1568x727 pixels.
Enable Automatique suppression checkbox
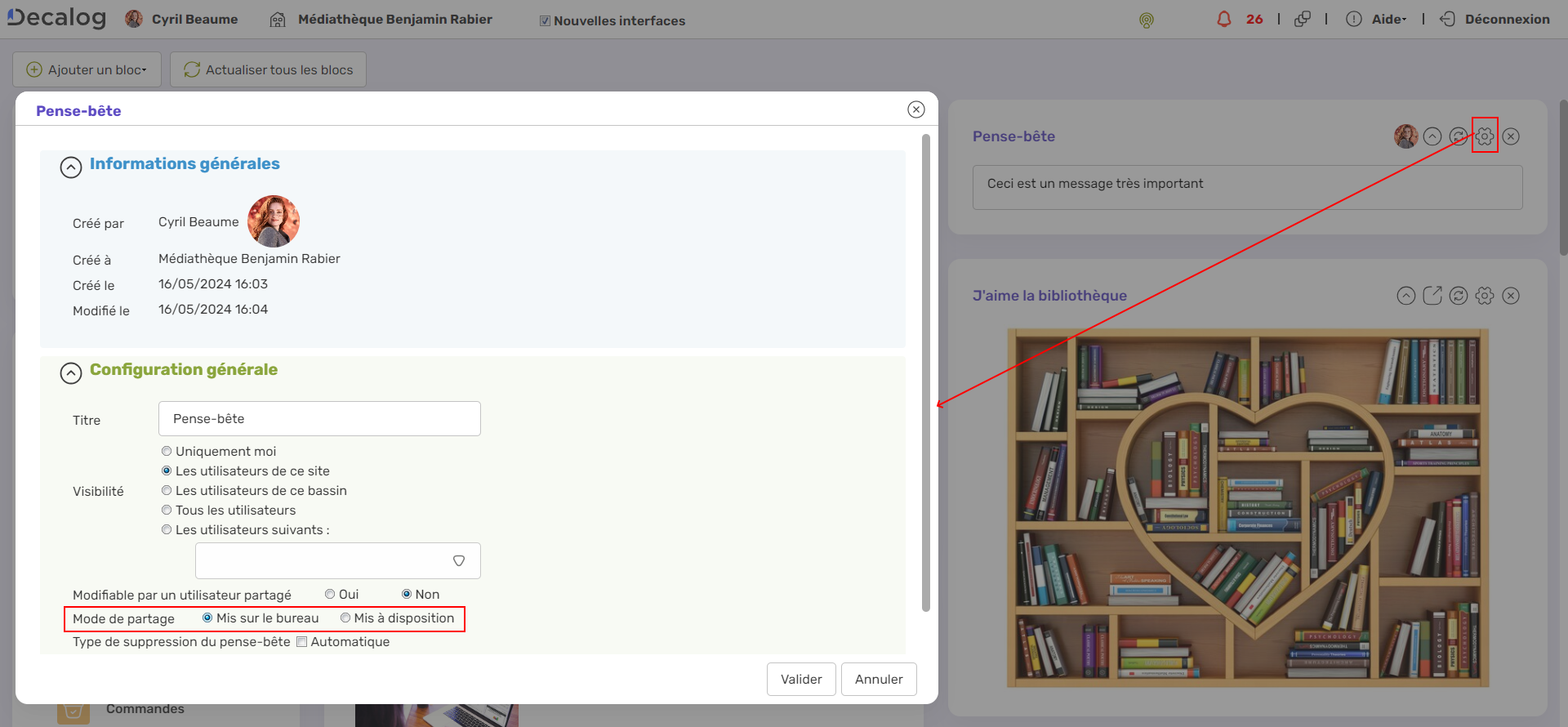301,642
